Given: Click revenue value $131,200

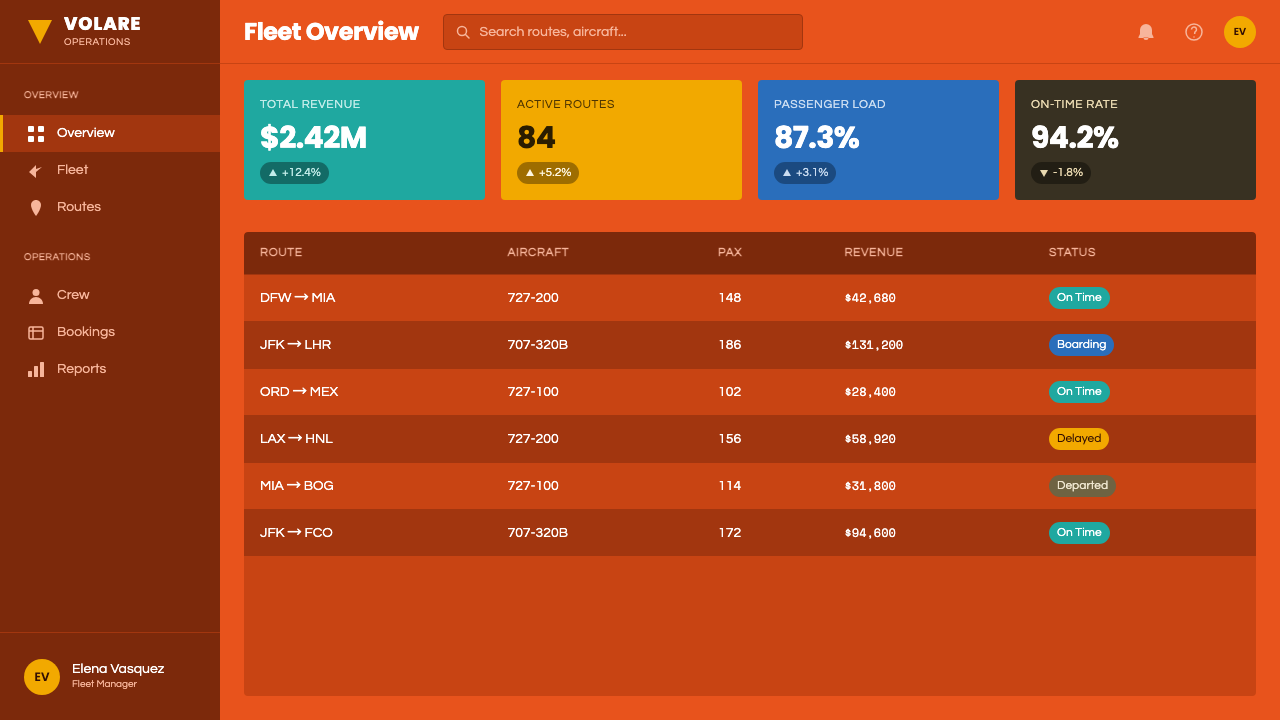Looking at the screenshot, I should pos(874,345).
